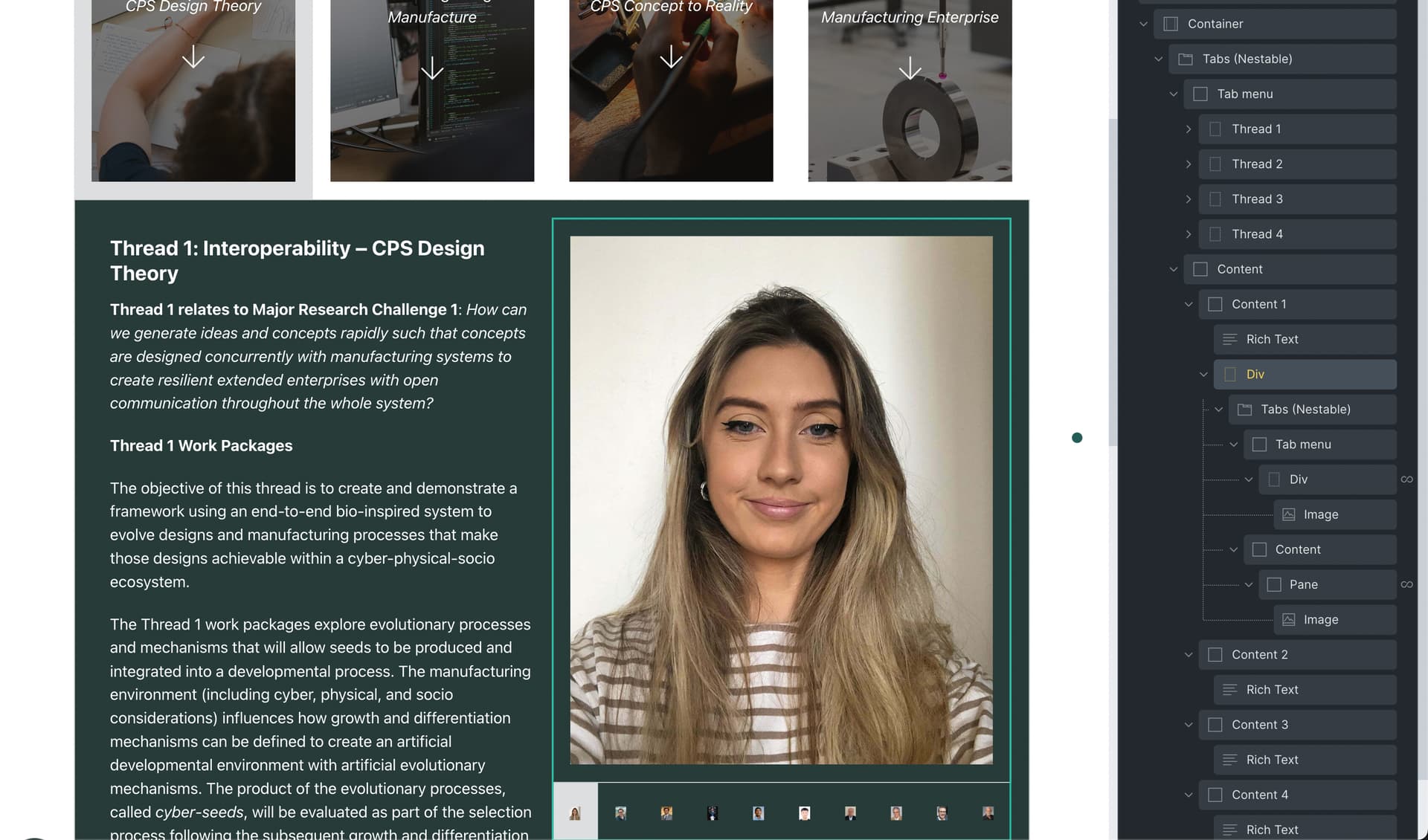Collapse the Content 2 chevron
Screen dimensions: 1428x840
[x=1188, y=655]
